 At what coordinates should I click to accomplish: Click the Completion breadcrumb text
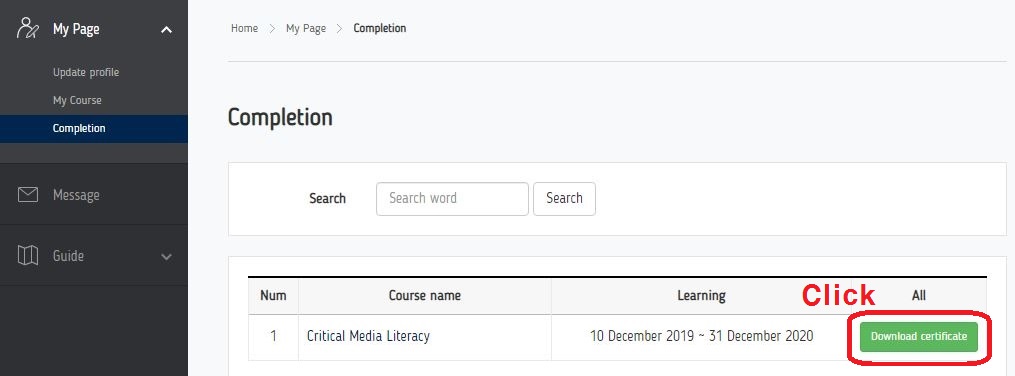380,28
